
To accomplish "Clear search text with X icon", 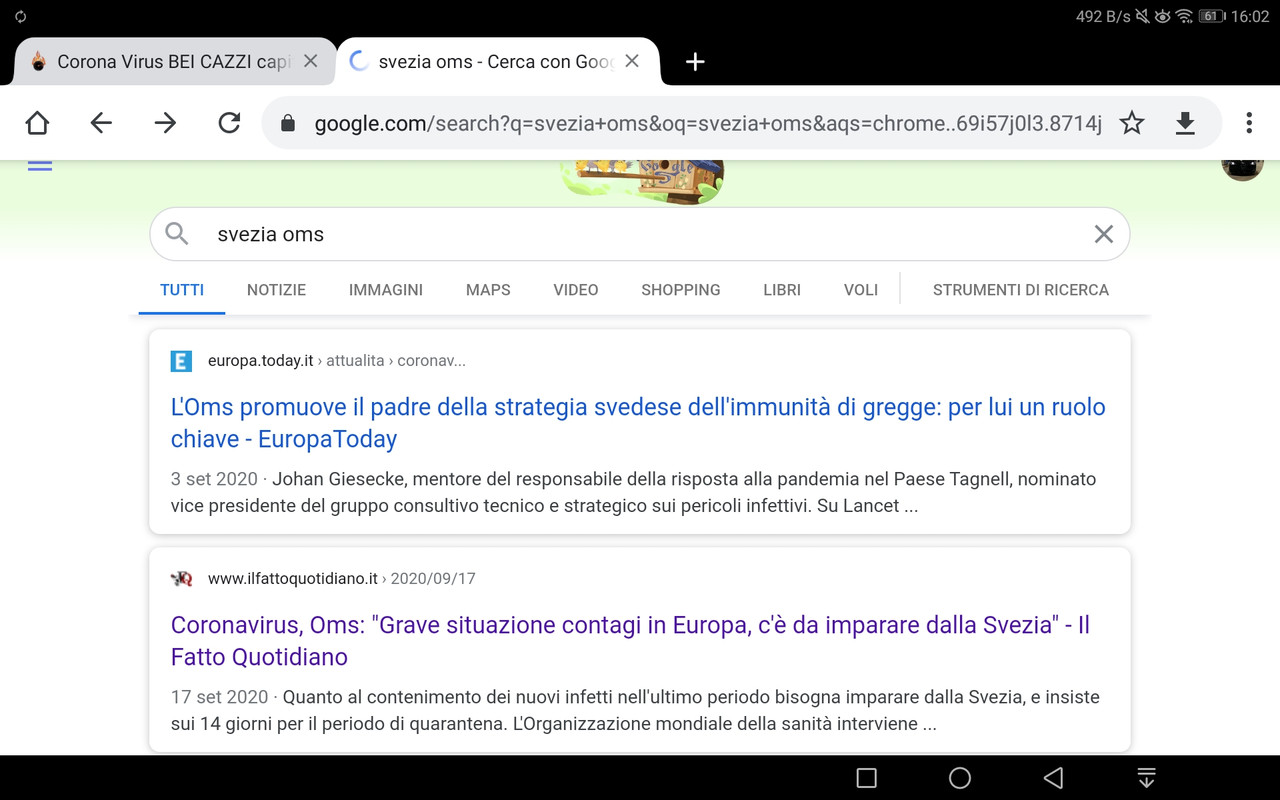I will point(1103,234).
